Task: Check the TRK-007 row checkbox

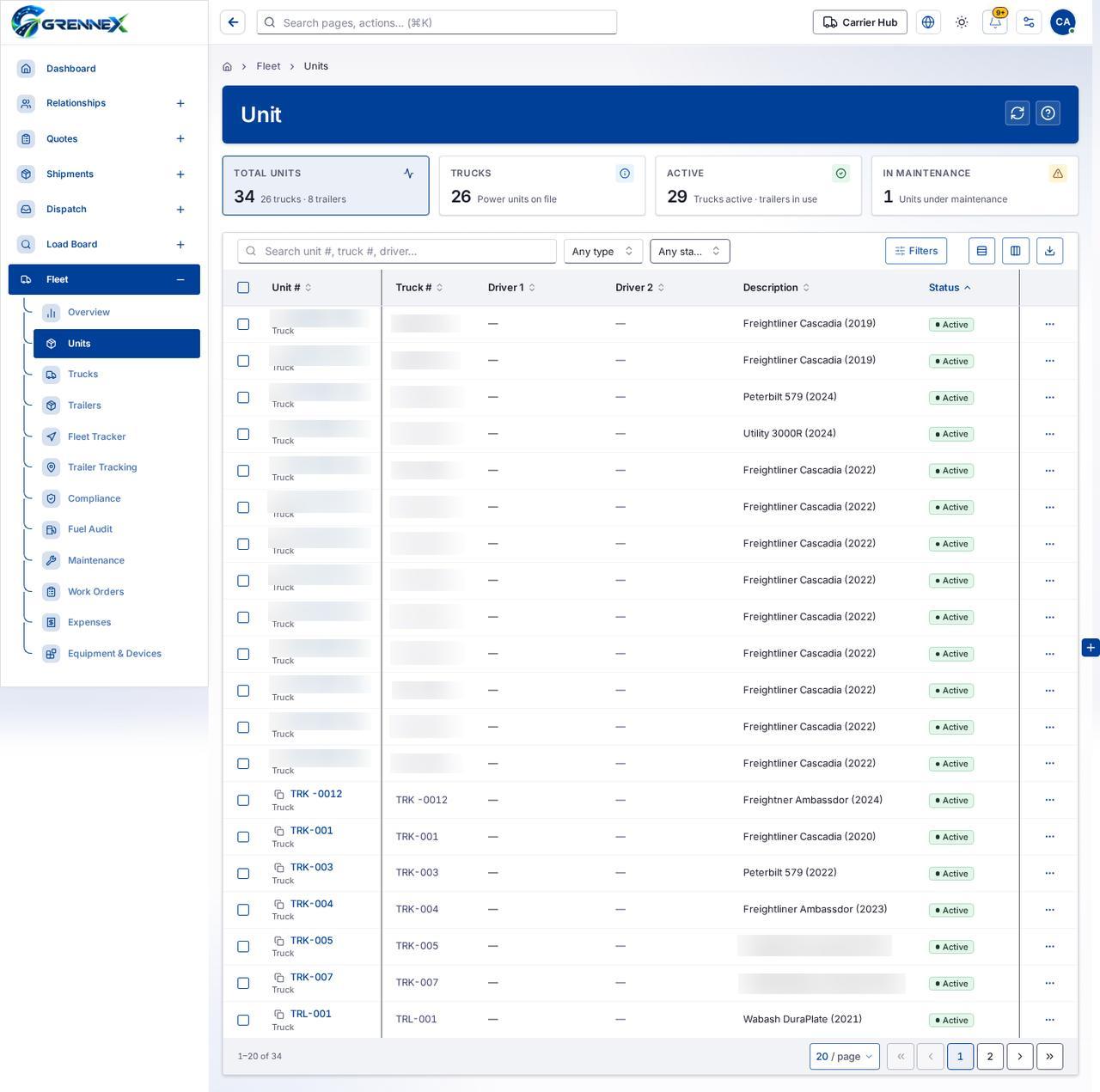Action: 243,983
